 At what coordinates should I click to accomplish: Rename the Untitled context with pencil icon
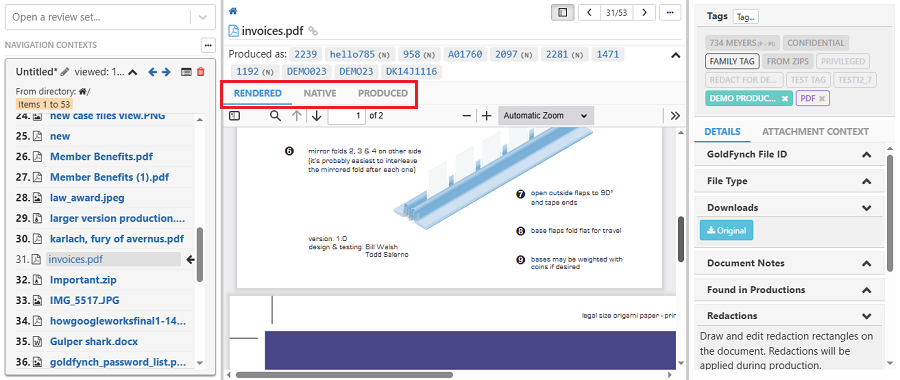(x=65, y=72)
